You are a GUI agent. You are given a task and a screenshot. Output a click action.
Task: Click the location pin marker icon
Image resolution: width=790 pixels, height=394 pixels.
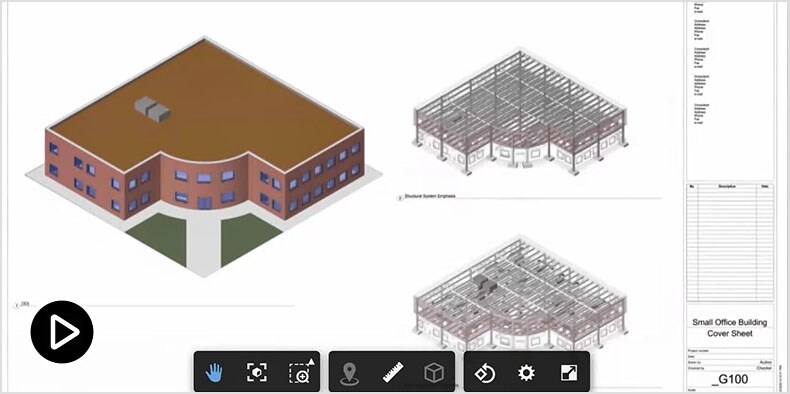[x=349, y=373]
